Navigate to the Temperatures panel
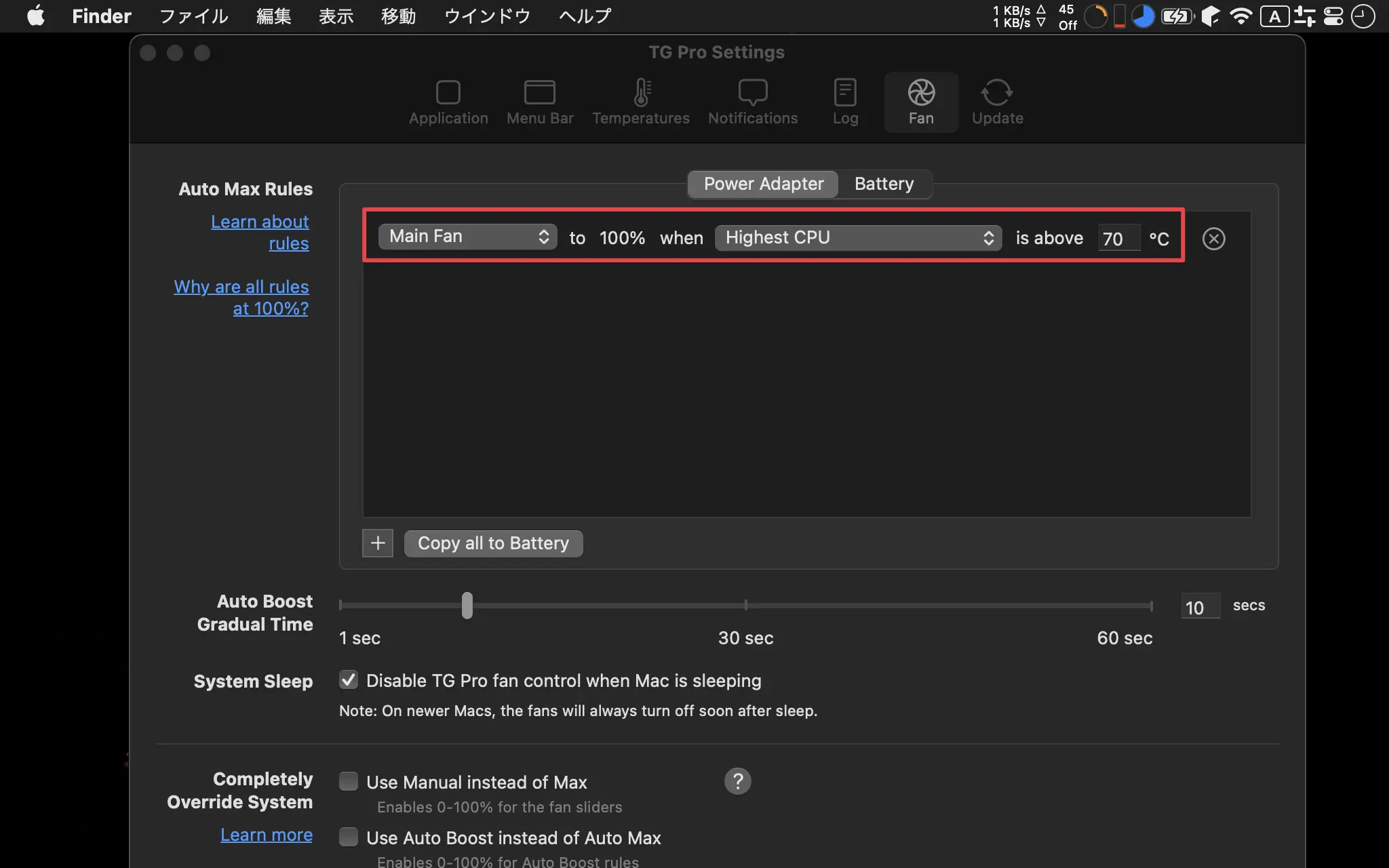This screenshot has height=868, width=1389. pyautogui.click(x=641, y=101)
